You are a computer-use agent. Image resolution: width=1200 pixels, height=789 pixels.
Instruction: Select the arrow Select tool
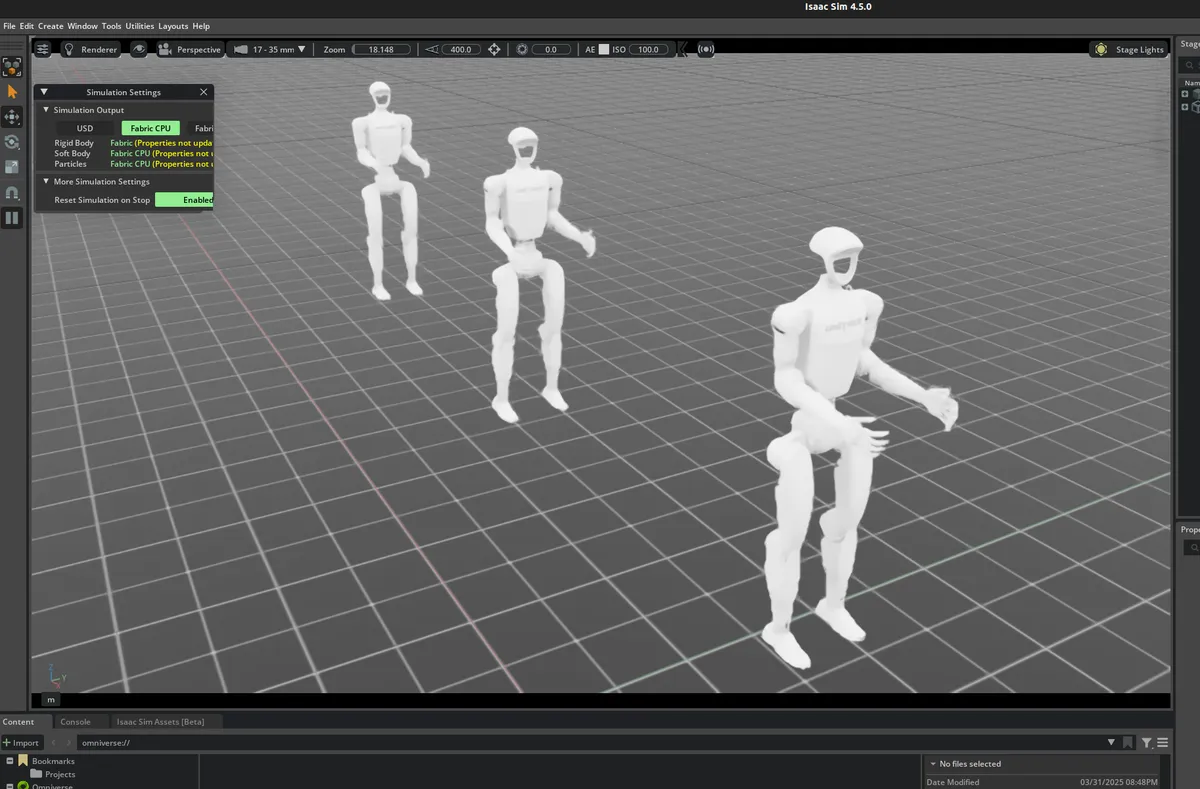[12, 92]
